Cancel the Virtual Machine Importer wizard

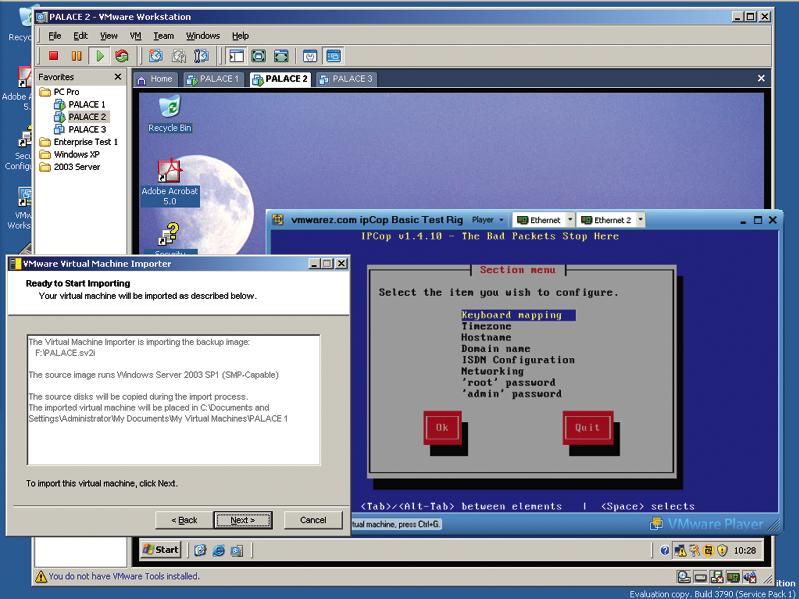pos(313,520)
